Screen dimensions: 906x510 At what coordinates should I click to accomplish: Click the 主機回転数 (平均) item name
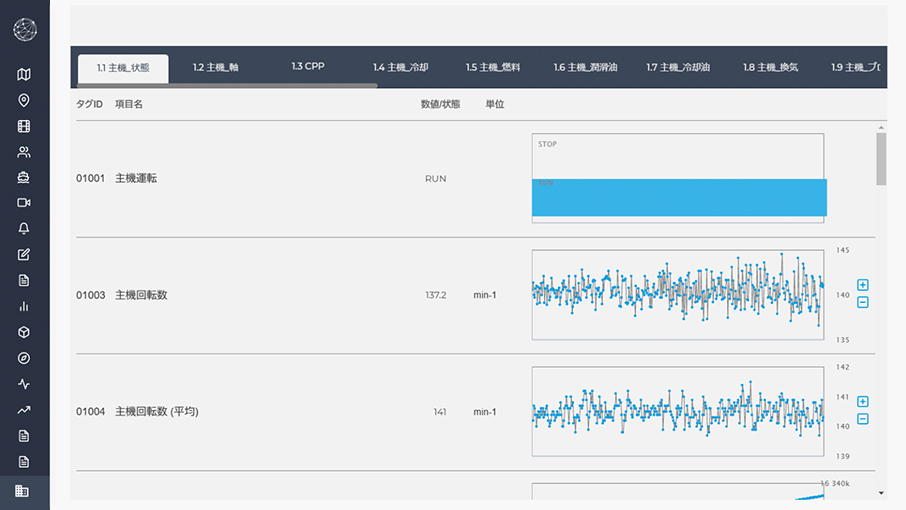(157, 412)
